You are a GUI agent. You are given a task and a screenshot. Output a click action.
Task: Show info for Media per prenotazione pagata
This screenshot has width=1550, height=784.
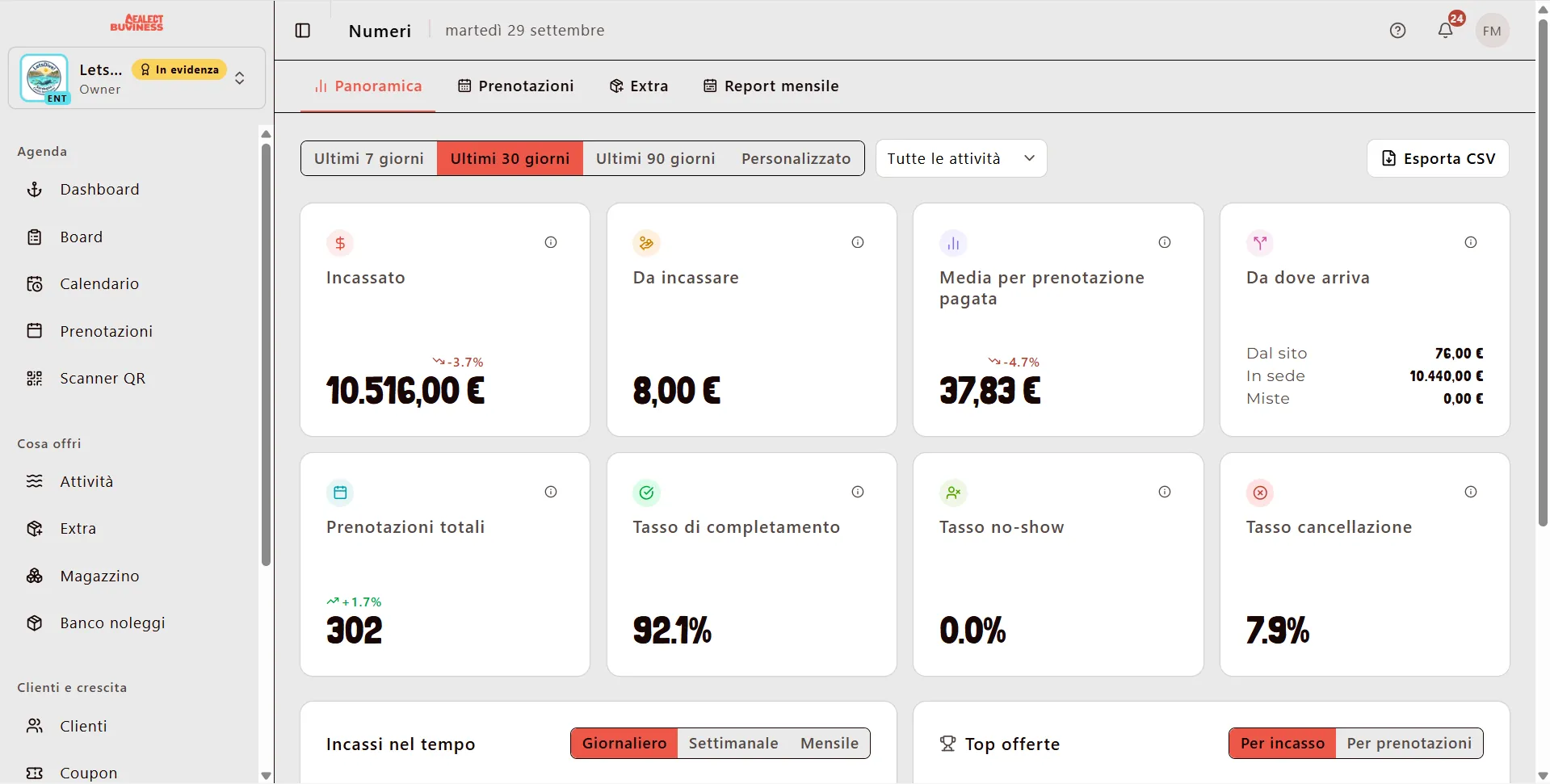(x=1165, y=242)
